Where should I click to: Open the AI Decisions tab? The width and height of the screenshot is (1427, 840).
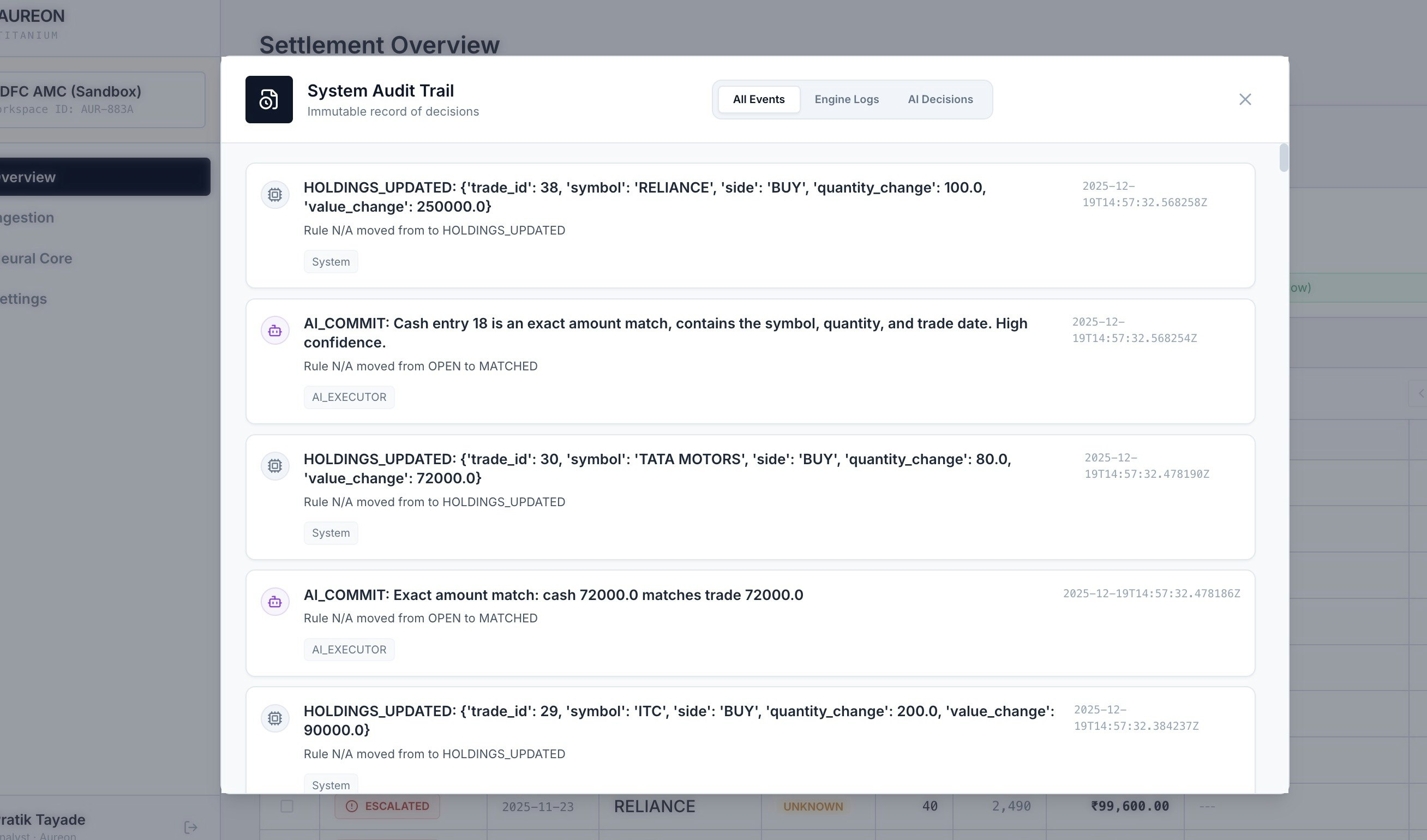click(940, 100)
